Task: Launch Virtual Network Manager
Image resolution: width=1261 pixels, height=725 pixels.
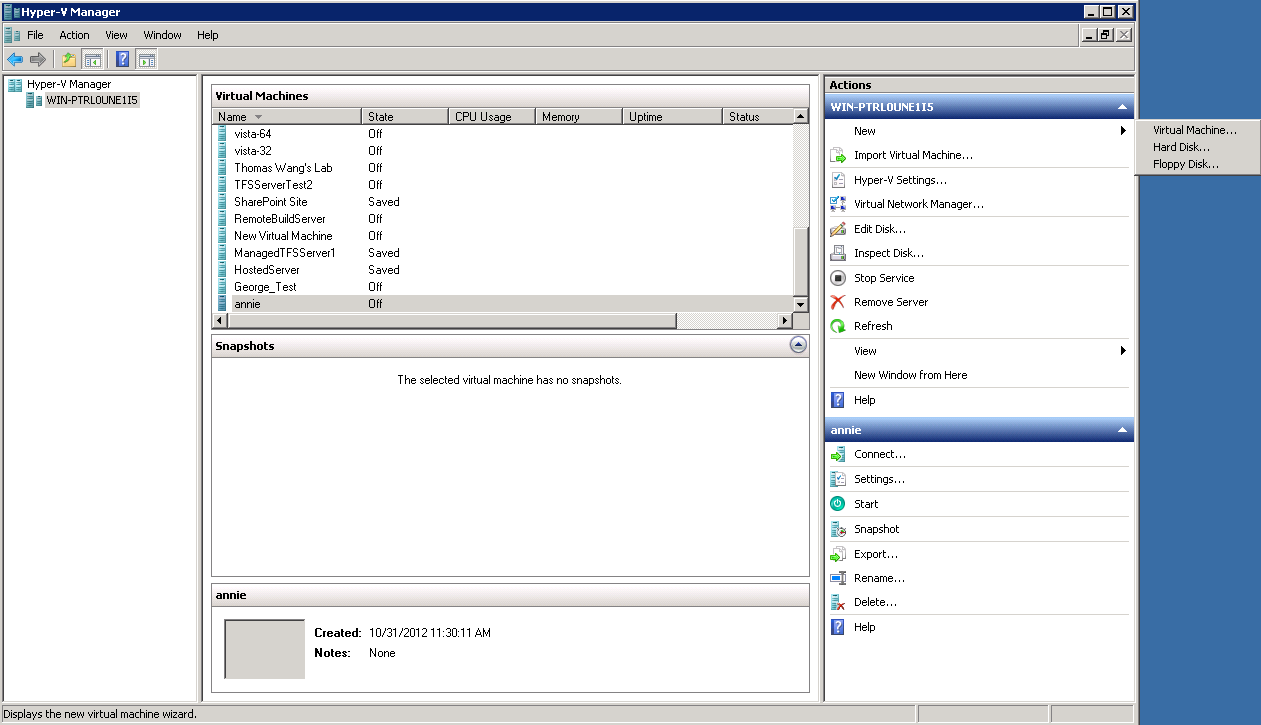Action: click(x=918, y=204)
